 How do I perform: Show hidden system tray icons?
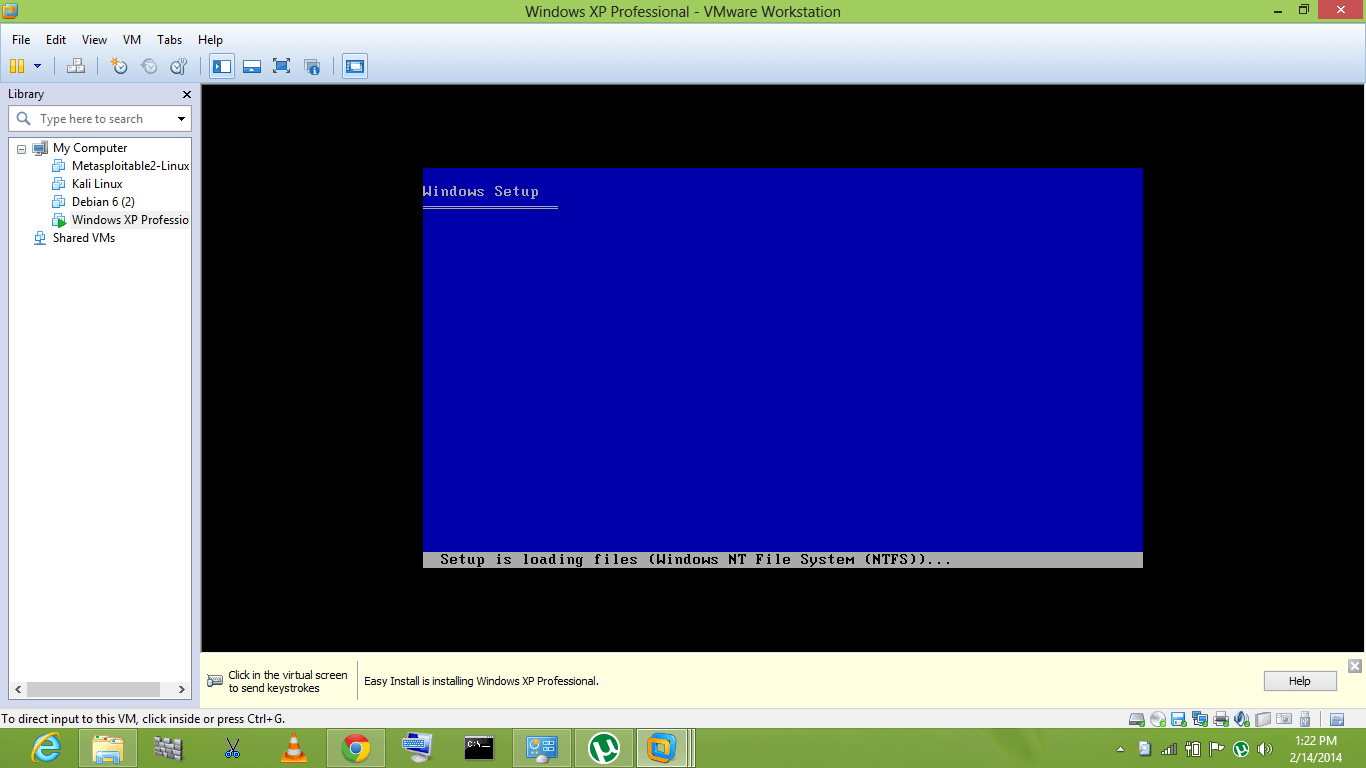click(1119, 749)
